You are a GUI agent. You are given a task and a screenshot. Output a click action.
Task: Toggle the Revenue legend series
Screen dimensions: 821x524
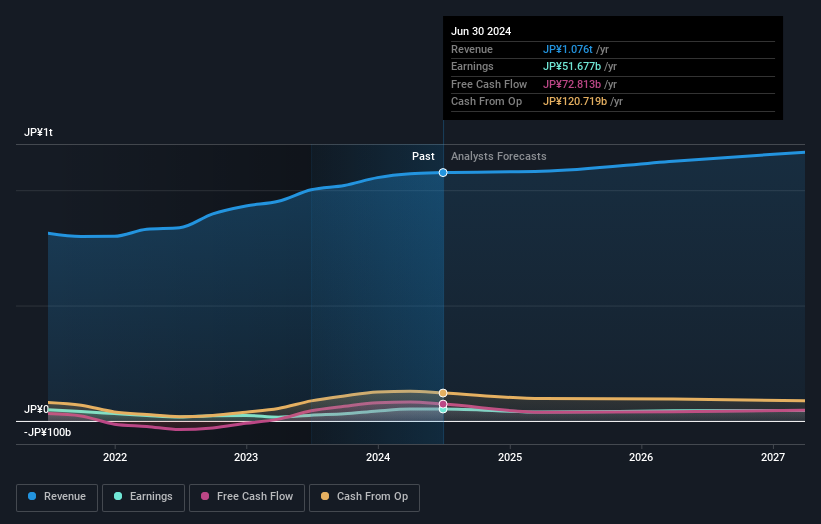point(57,497)
